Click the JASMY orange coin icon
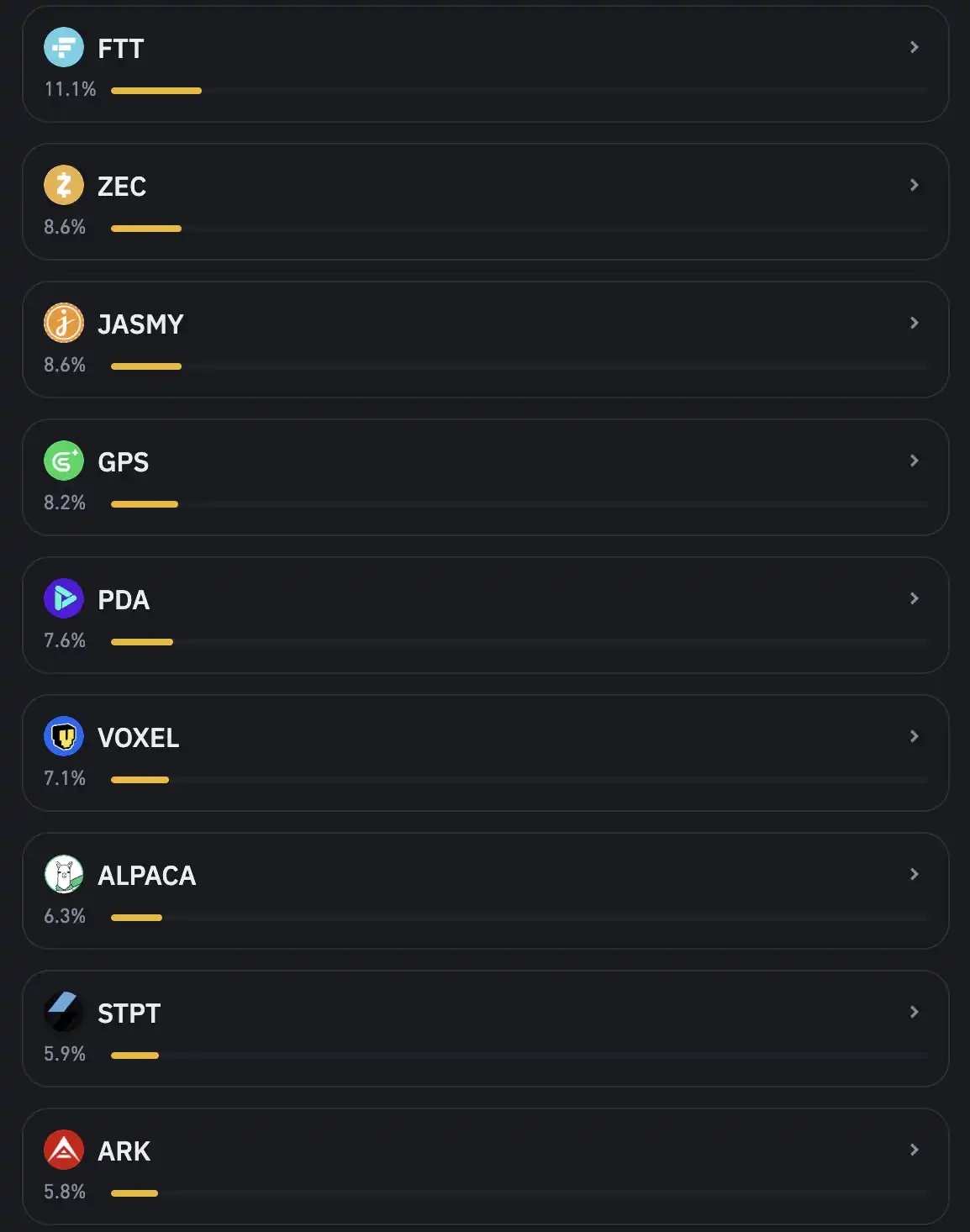 (x=64, y=324)
